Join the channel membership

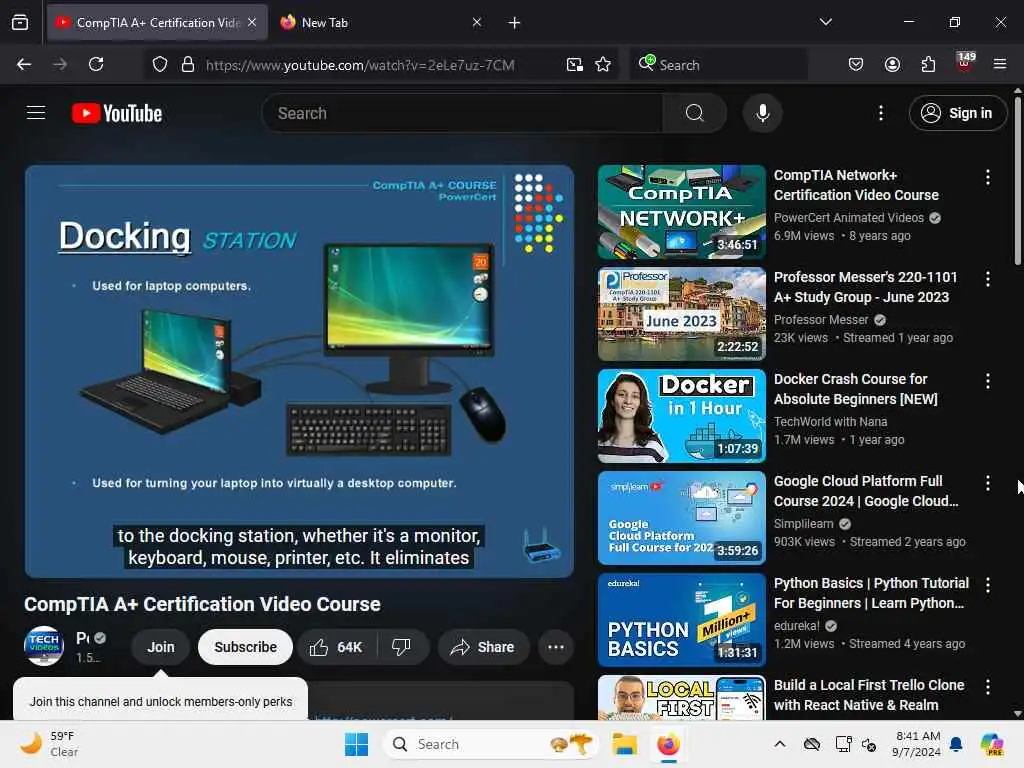pos(161,647)
